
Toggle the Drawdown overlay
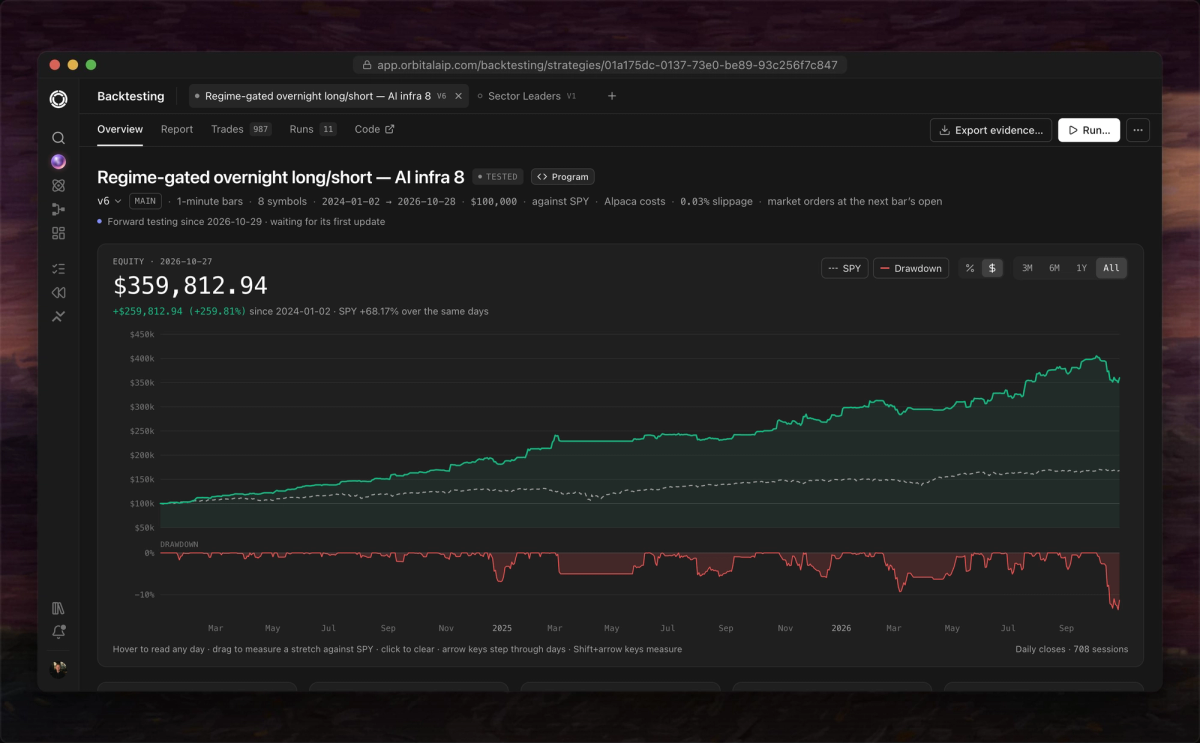[x=911, y=268]
